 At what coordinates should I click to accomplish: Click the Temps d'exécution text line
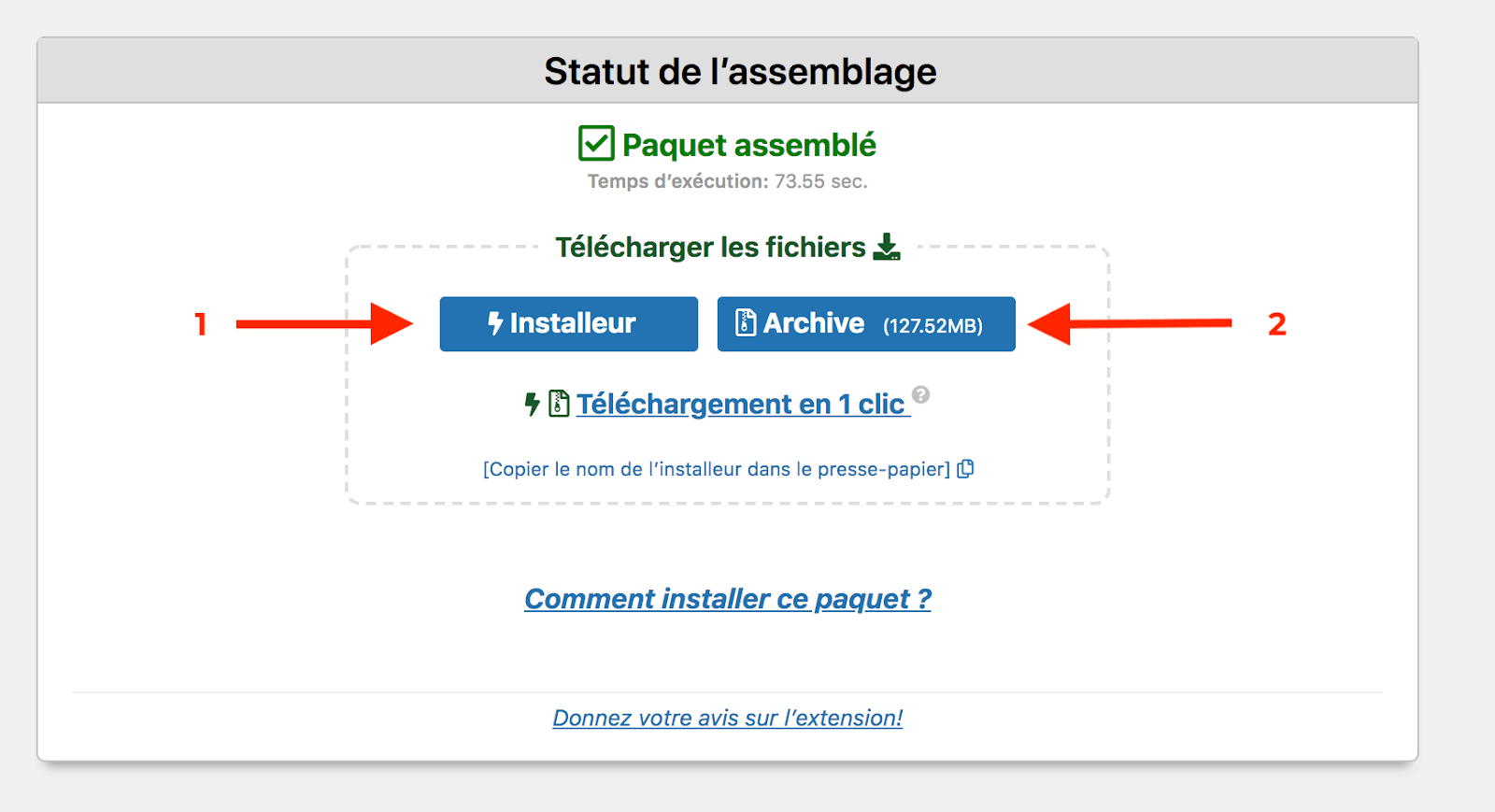(x=728, y=181)
